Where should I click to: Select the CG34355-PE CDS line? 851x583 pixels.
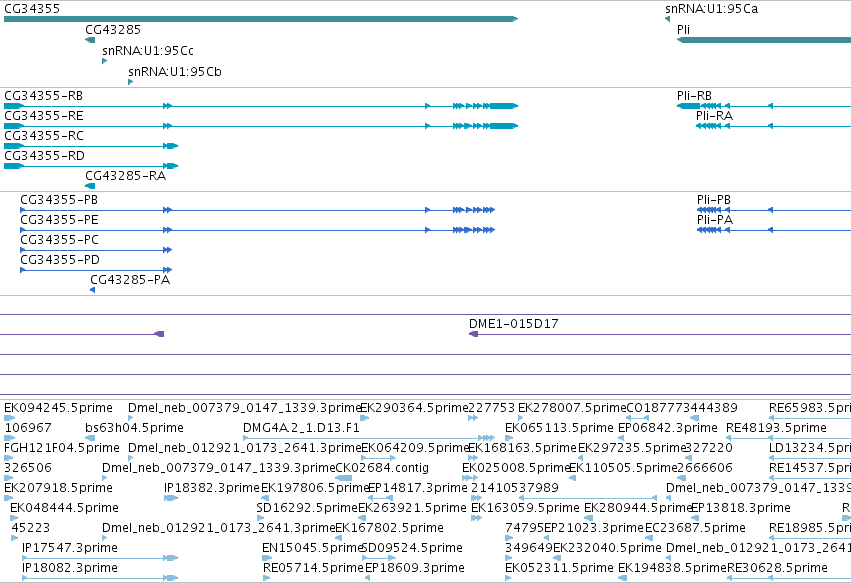click(x=257, y=230)
